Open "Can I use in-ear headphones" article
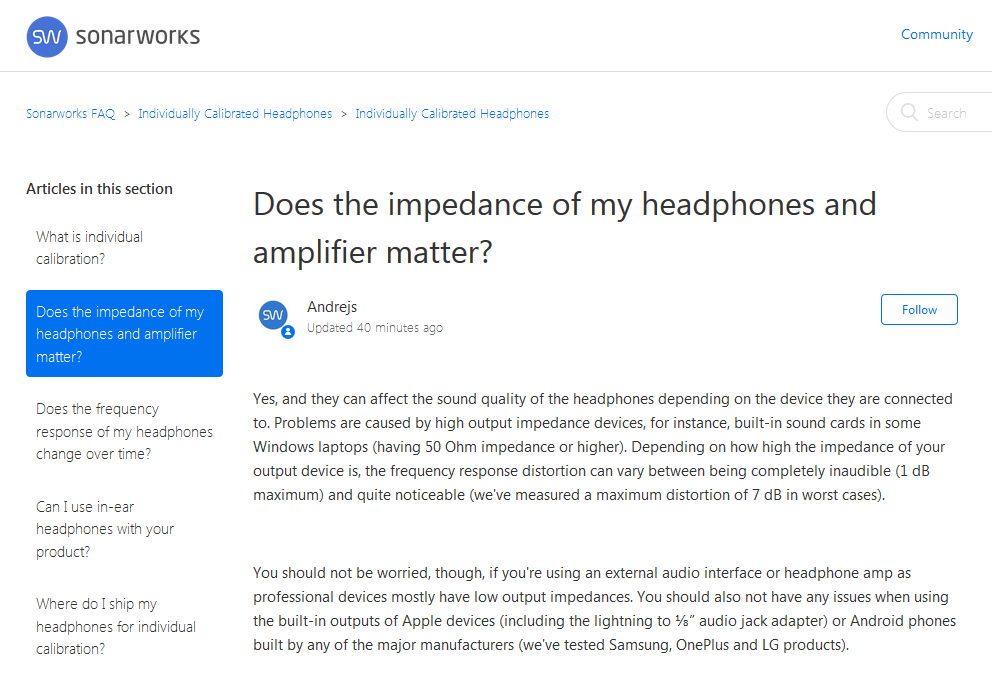Viewport: 992px width, 687px height. (105, 529)
